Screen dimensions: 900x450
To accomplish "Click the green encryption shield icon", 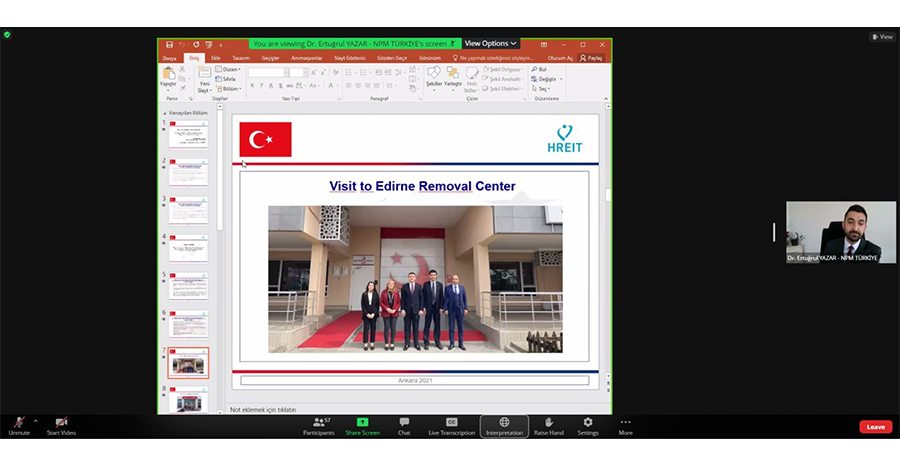I will [x=7, y=34].
